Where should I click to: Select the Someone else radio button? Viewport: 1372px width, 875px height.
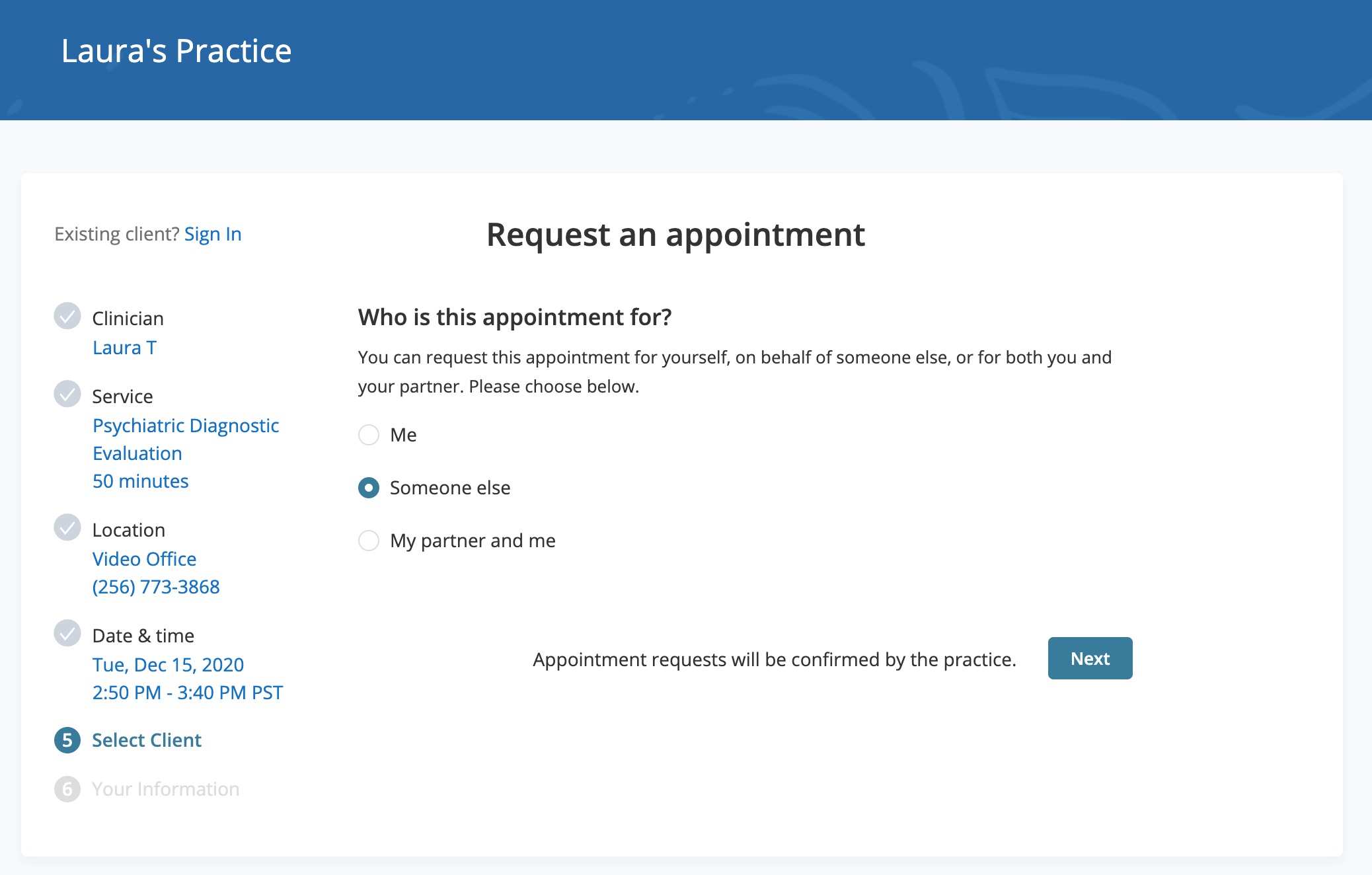[368, 488]
